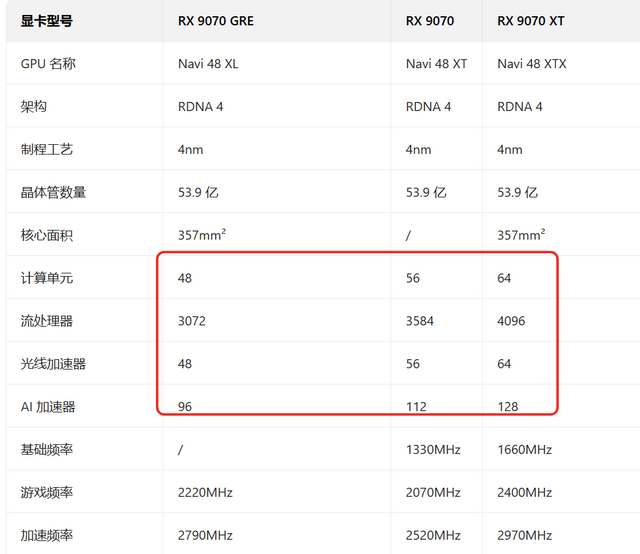Click the 96 AI accelerators value
Viewport: 640px width, 554px height.
click(x=185, y=407)
